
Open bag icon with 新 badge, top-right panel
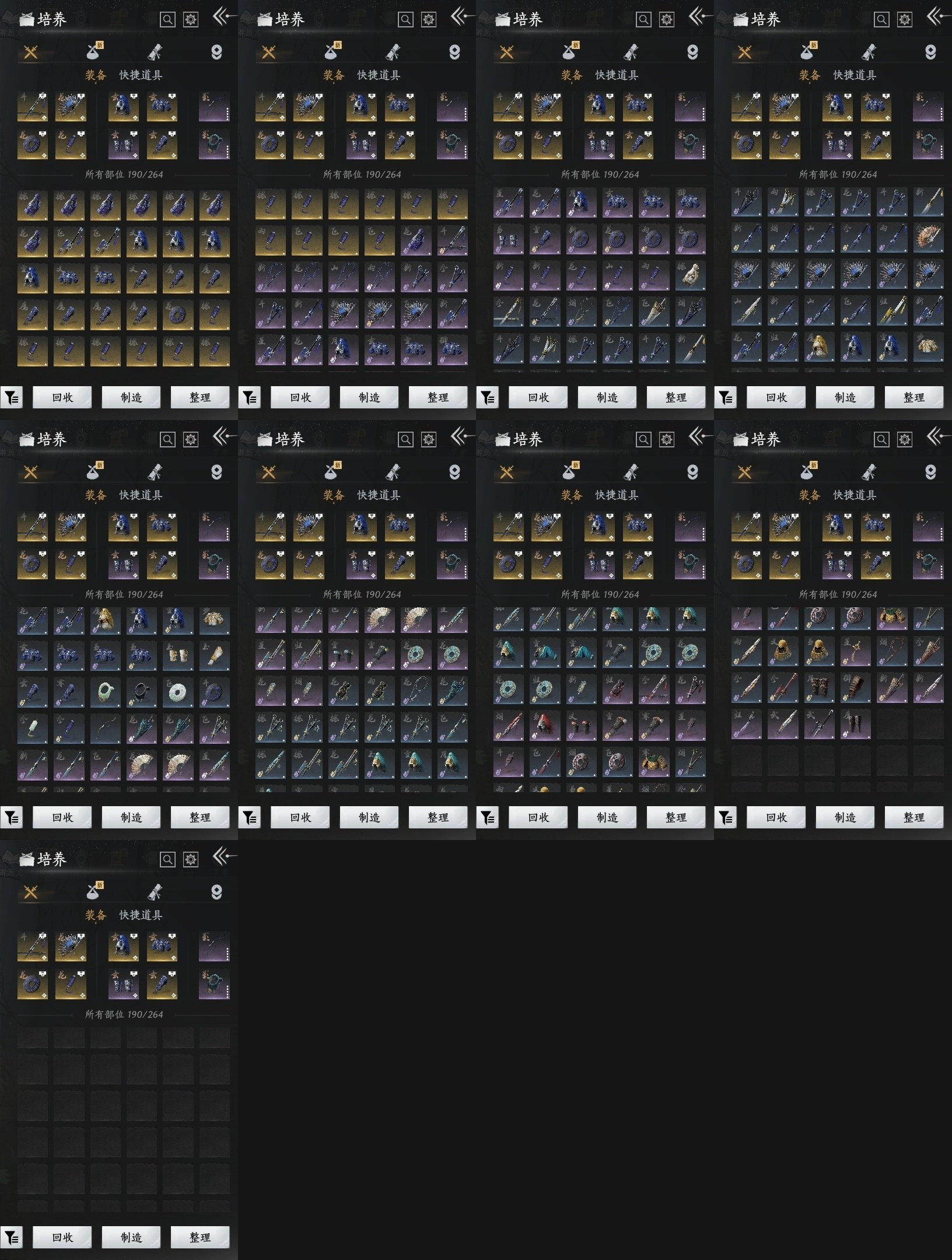tap(808, 52)
